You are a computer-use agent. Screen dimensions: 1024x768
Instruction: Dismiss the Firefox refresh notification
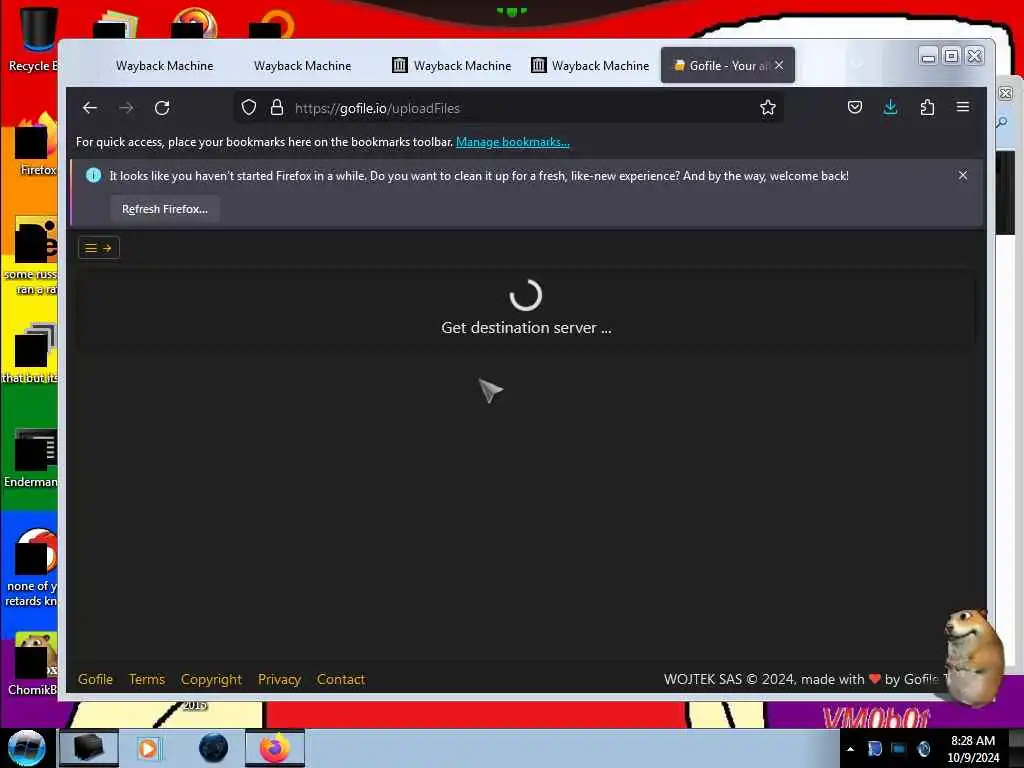pyautogui.click(x=963, y=175)
